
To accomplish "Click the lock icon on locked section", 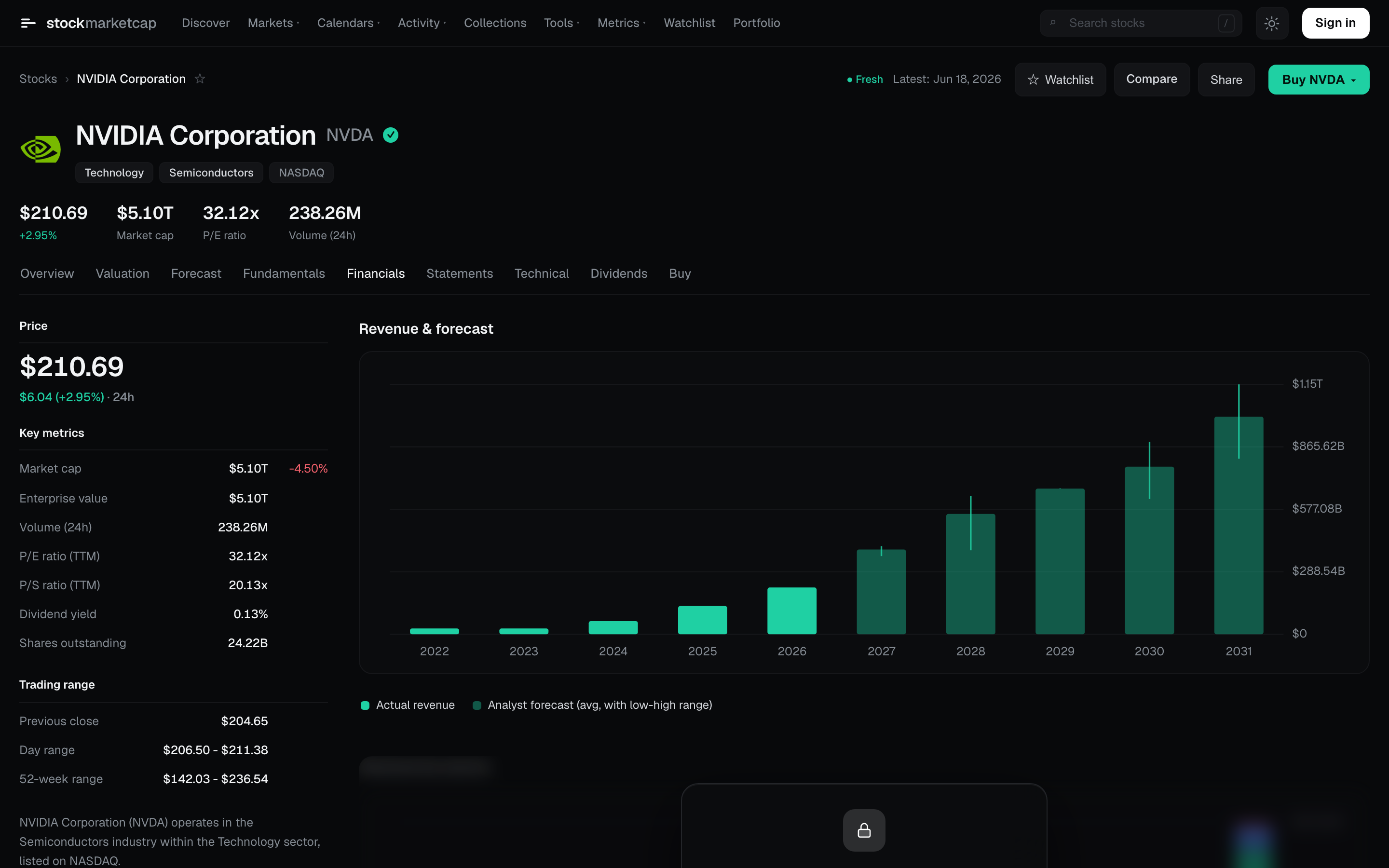I will click(864, 830).
